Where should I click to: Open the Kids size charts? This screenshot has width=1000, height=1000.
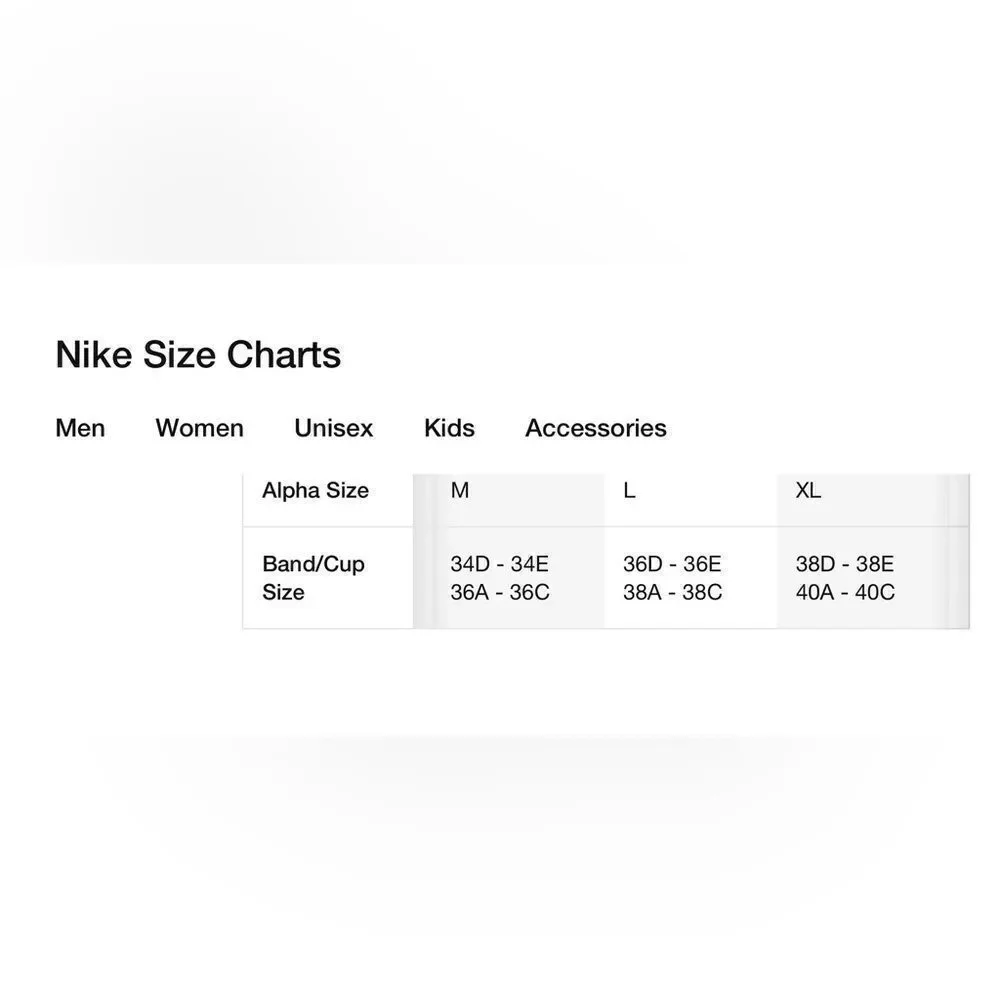pos(450,428)
